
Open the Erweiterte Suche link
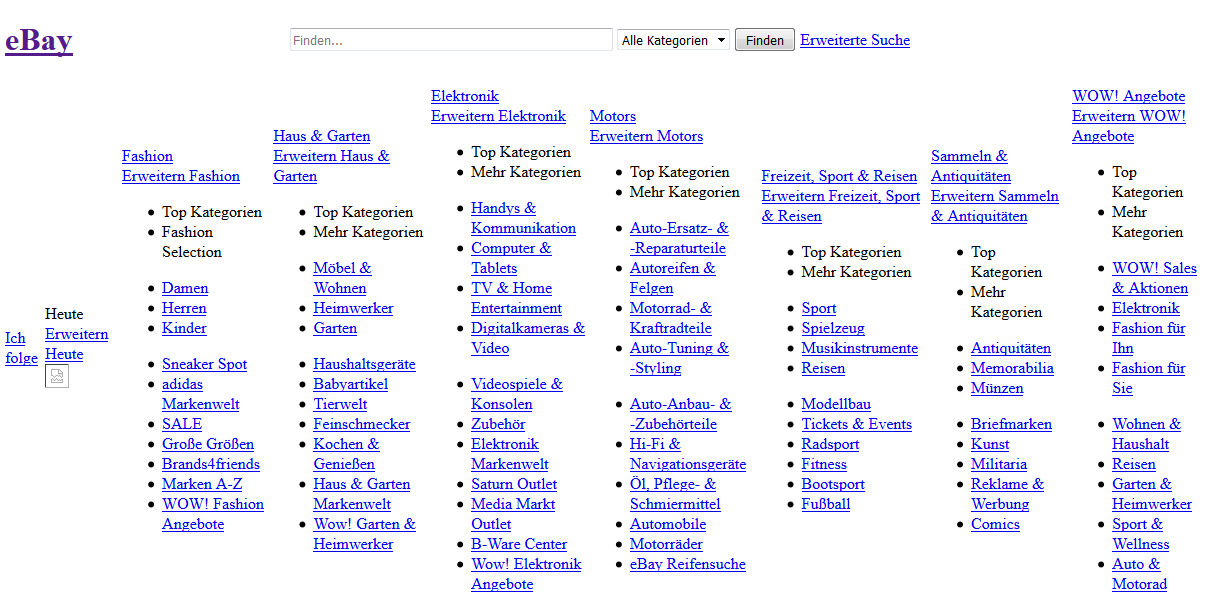pos(855,40)
